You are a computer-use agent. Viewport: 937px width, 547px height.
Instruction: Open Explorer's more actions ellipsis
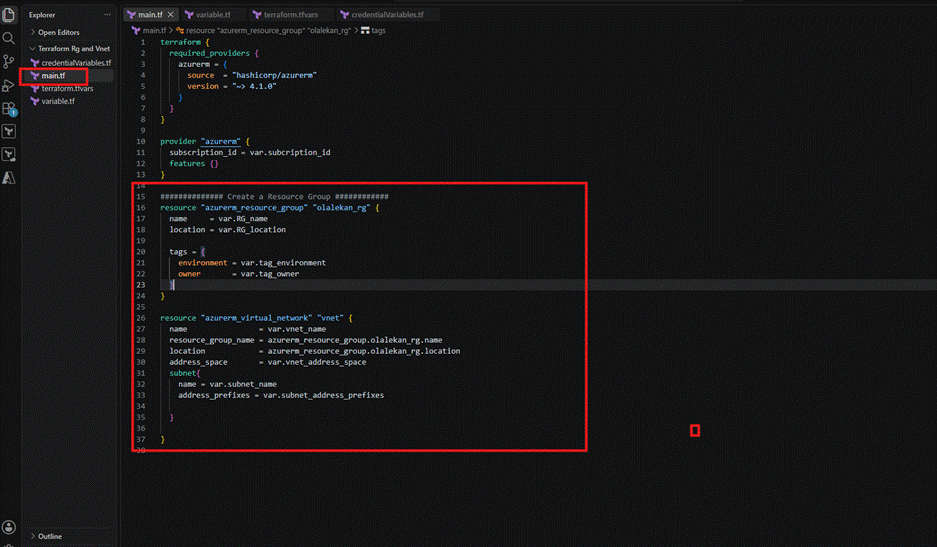(108, 15)
